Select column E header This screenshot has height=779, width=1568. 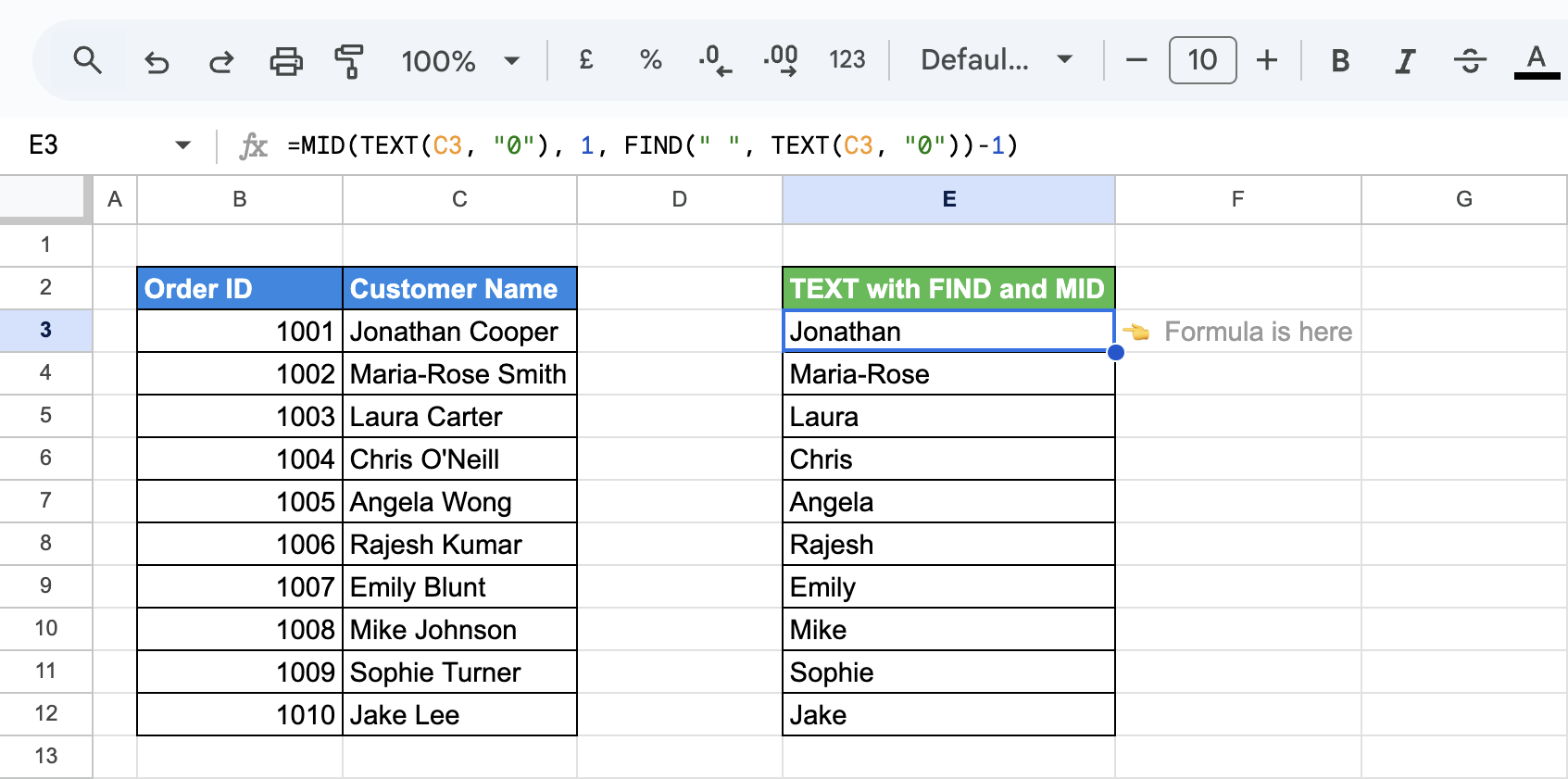click(949, 199)
